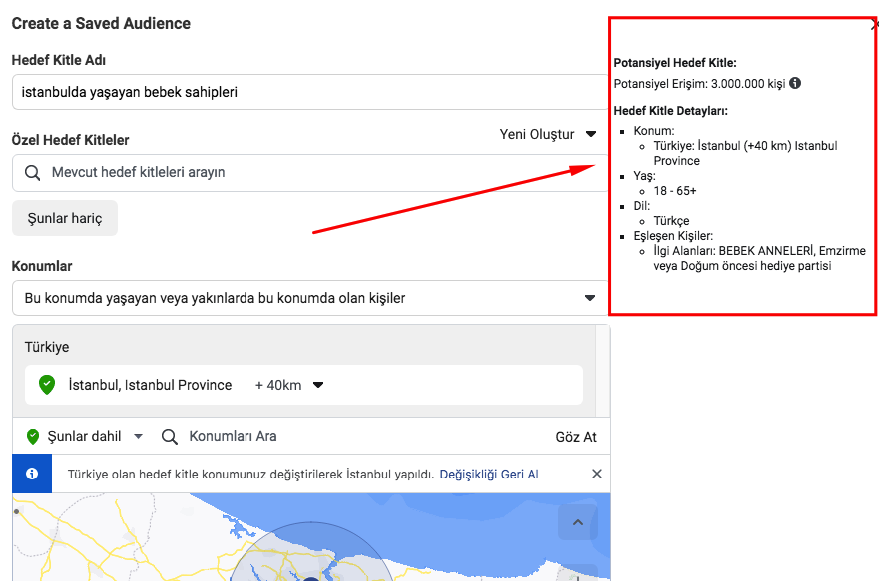This screenshot has height=581, width=879.
Task: Click the Türkçe language value
Action: click(x=671, y=221)
